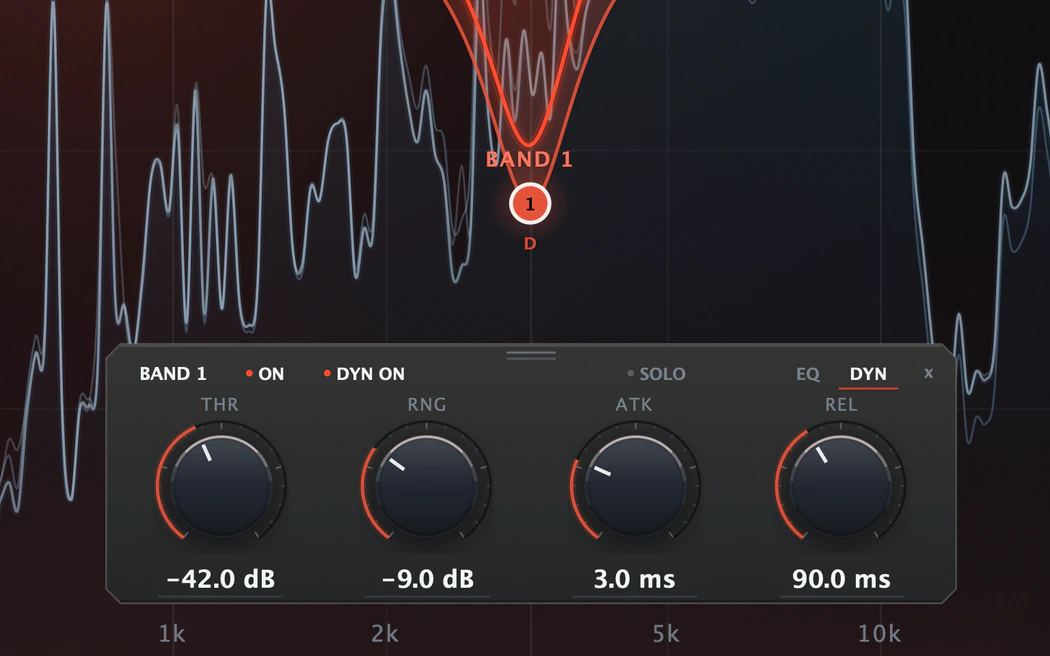1050x656 pixels.
Task: Click the RNG range knob
Action: pos(427,485)
